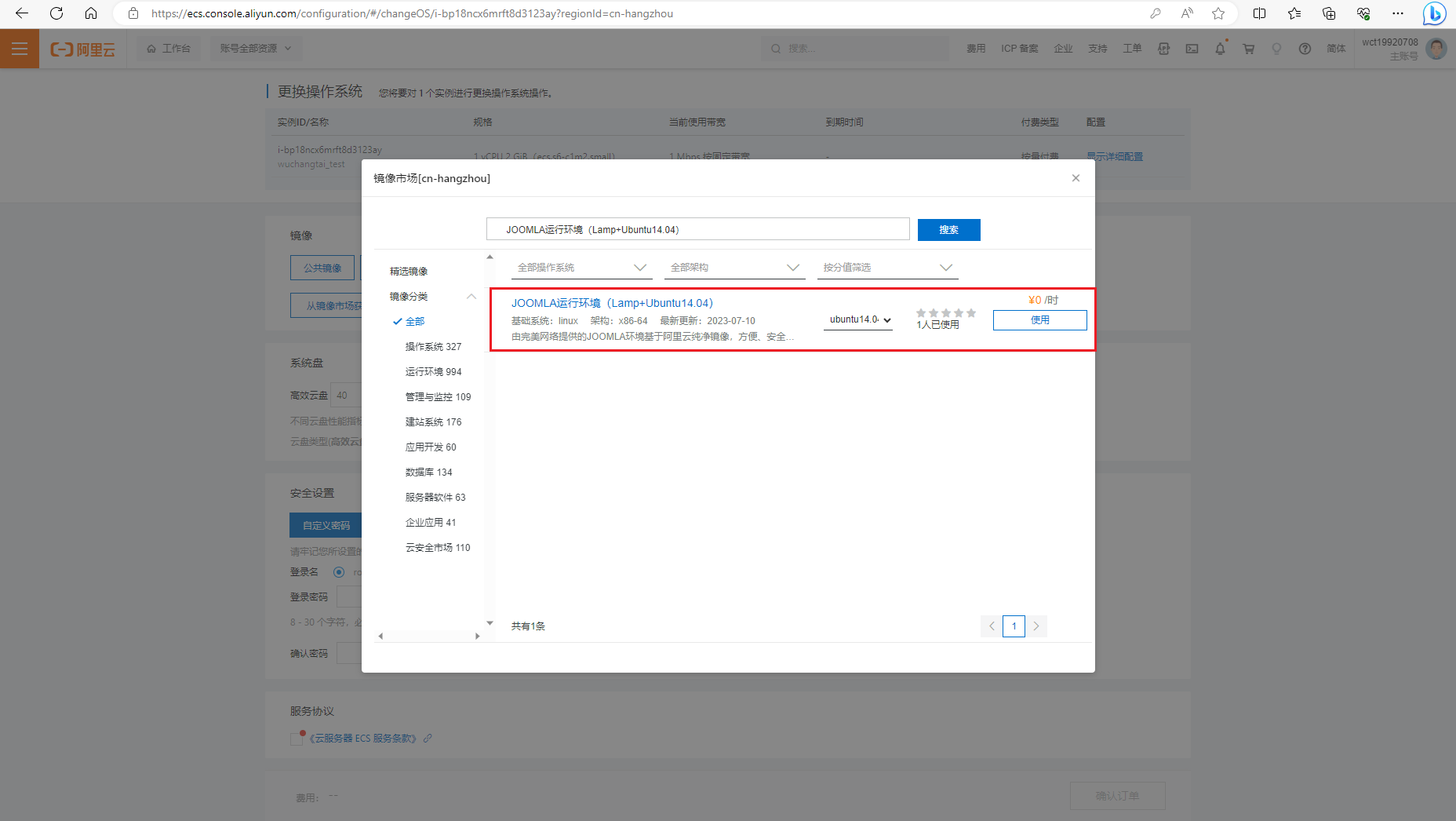Click the category list scroll down arrow

coord(490,623)
